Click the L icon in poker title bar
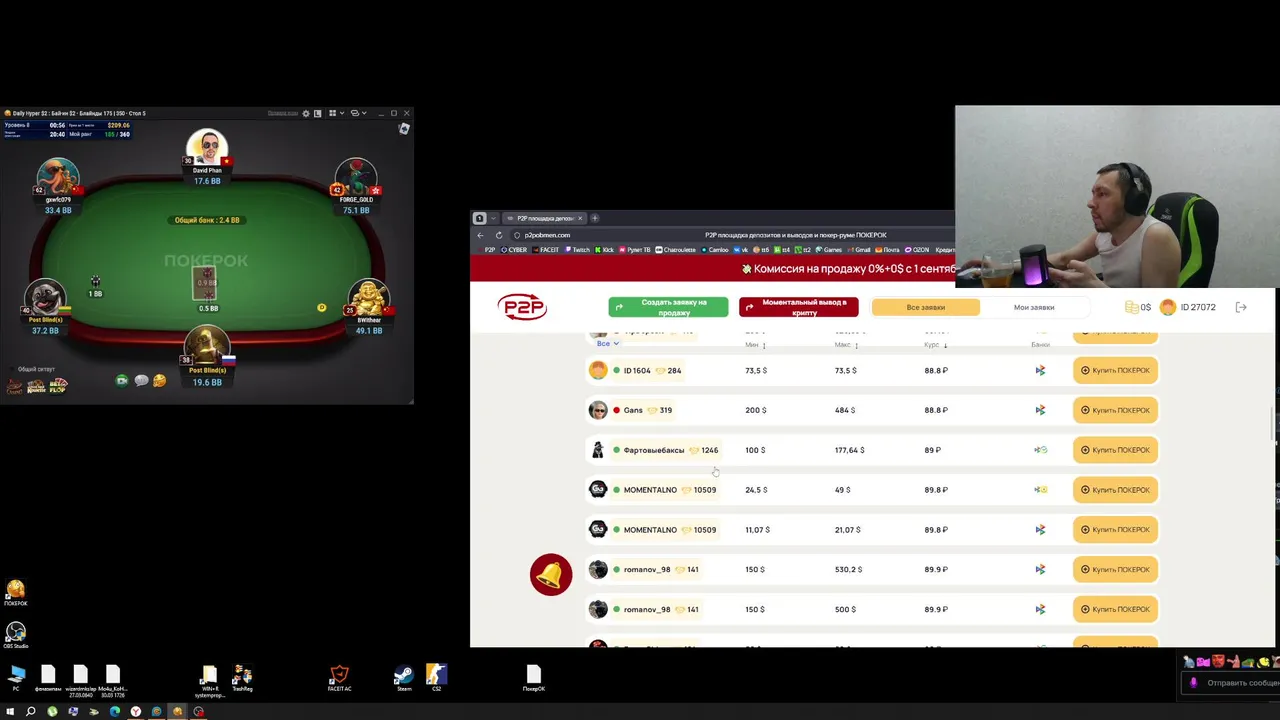This screenshot has height=720, width=1280. tap(317, 113)
